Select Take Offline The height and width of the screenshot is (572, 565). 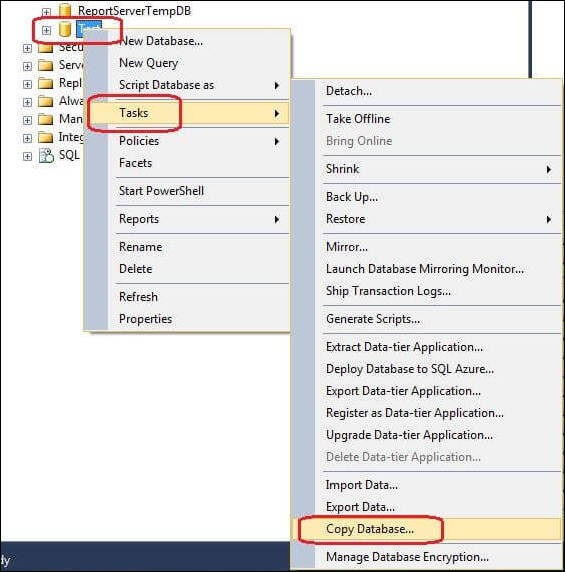(426, 119)
